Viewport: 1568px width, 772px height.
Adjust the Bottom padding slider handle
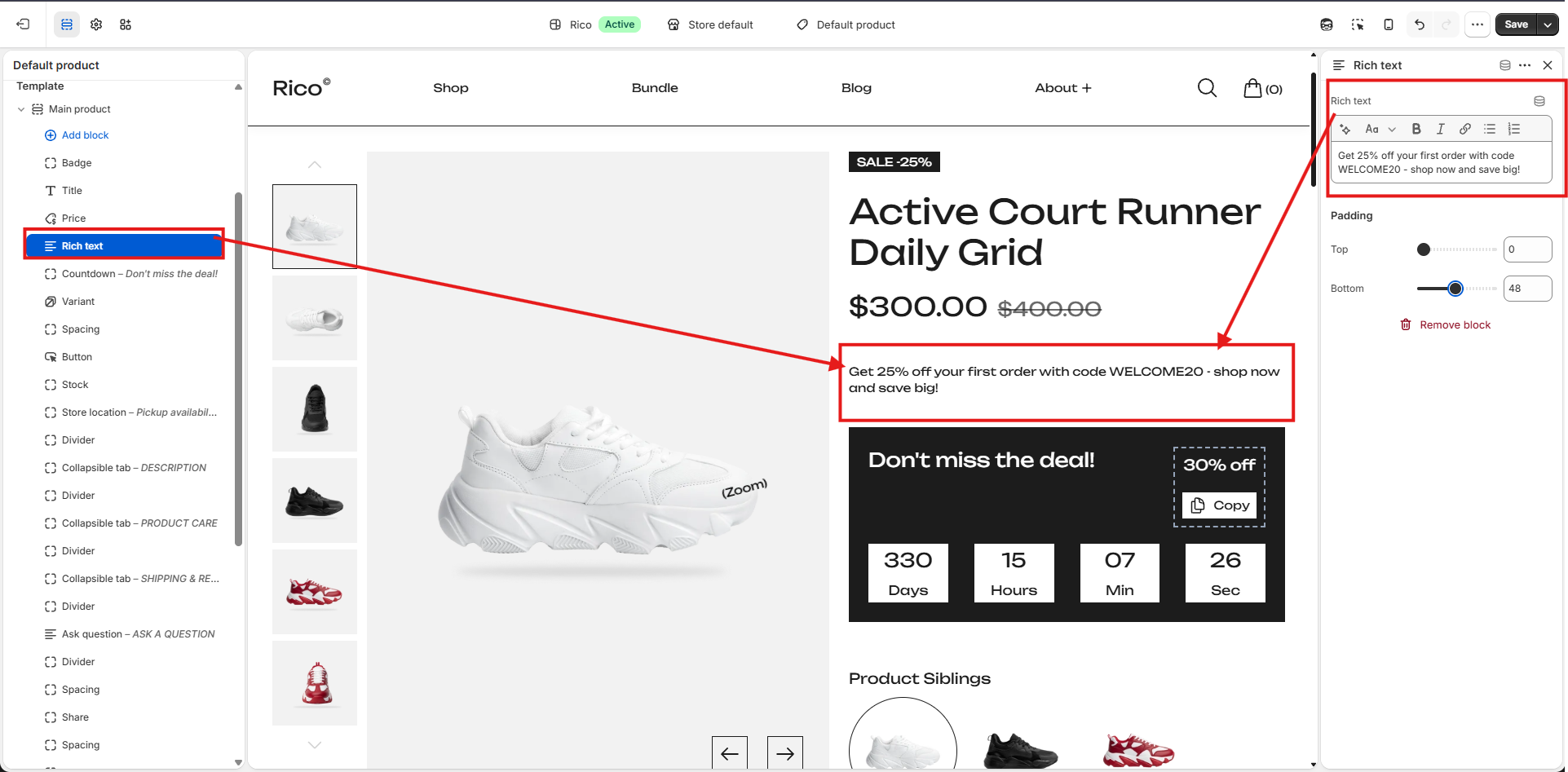[1455, 289]
